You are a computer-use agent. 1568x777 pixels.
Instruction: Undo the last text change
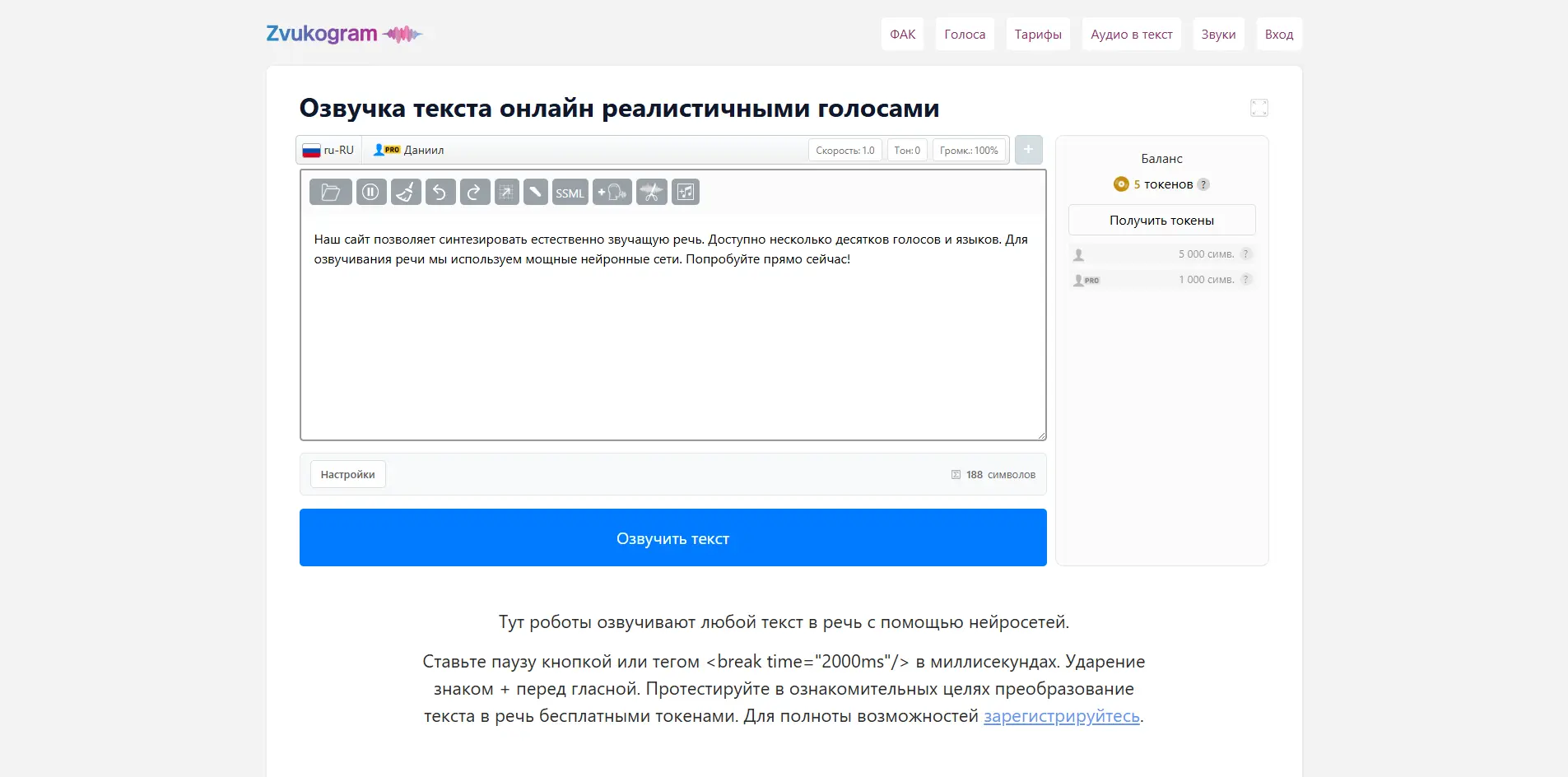tap(440, 192)
